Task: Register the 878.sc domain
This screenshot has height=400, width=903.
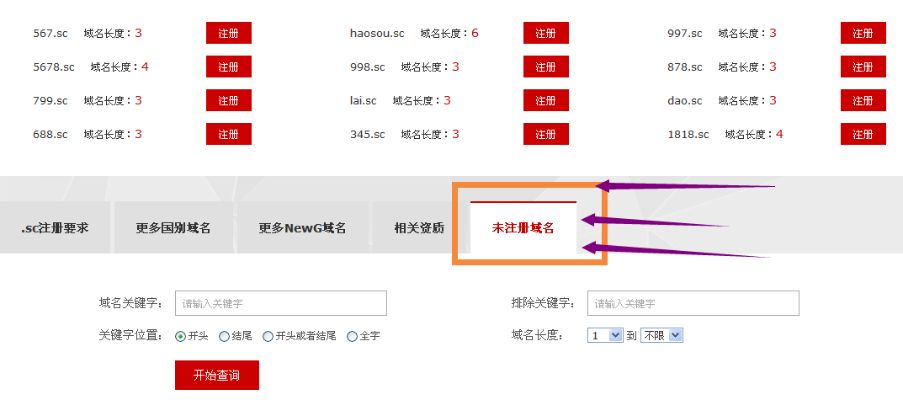Action: point(863,67)
